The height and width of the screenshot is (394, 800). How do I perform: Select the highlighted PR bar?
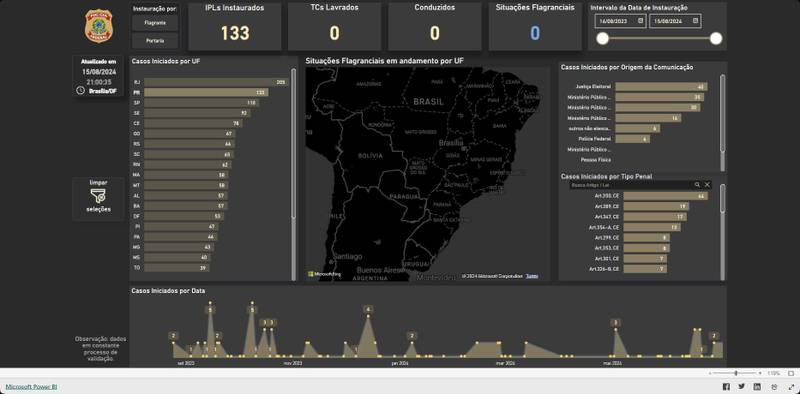click(206, 92)
